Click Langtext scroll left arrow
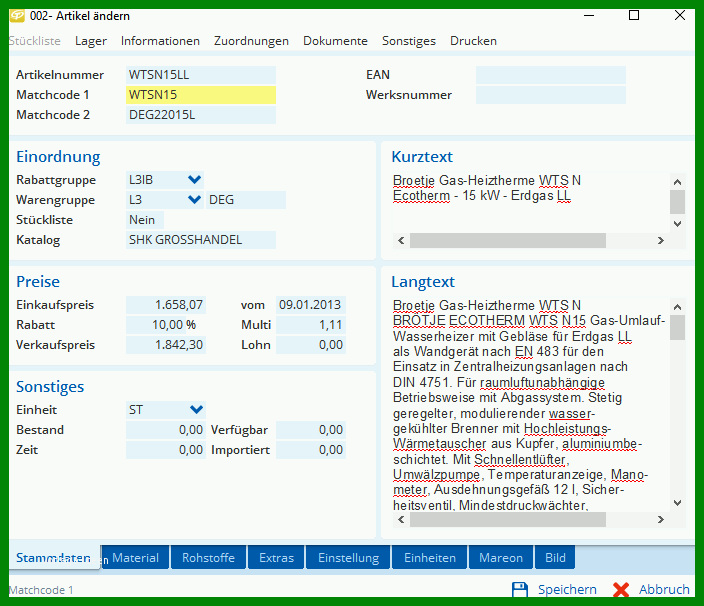Viewport: 704px width, 606px height. (x=401, y=520)
